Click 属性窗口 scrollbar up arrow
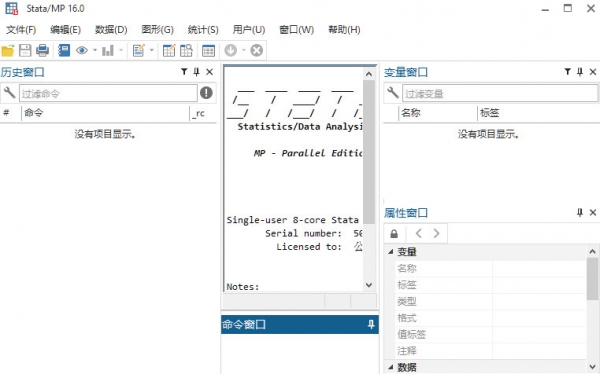This screenshot has width=600, height=374. point(592,252)
